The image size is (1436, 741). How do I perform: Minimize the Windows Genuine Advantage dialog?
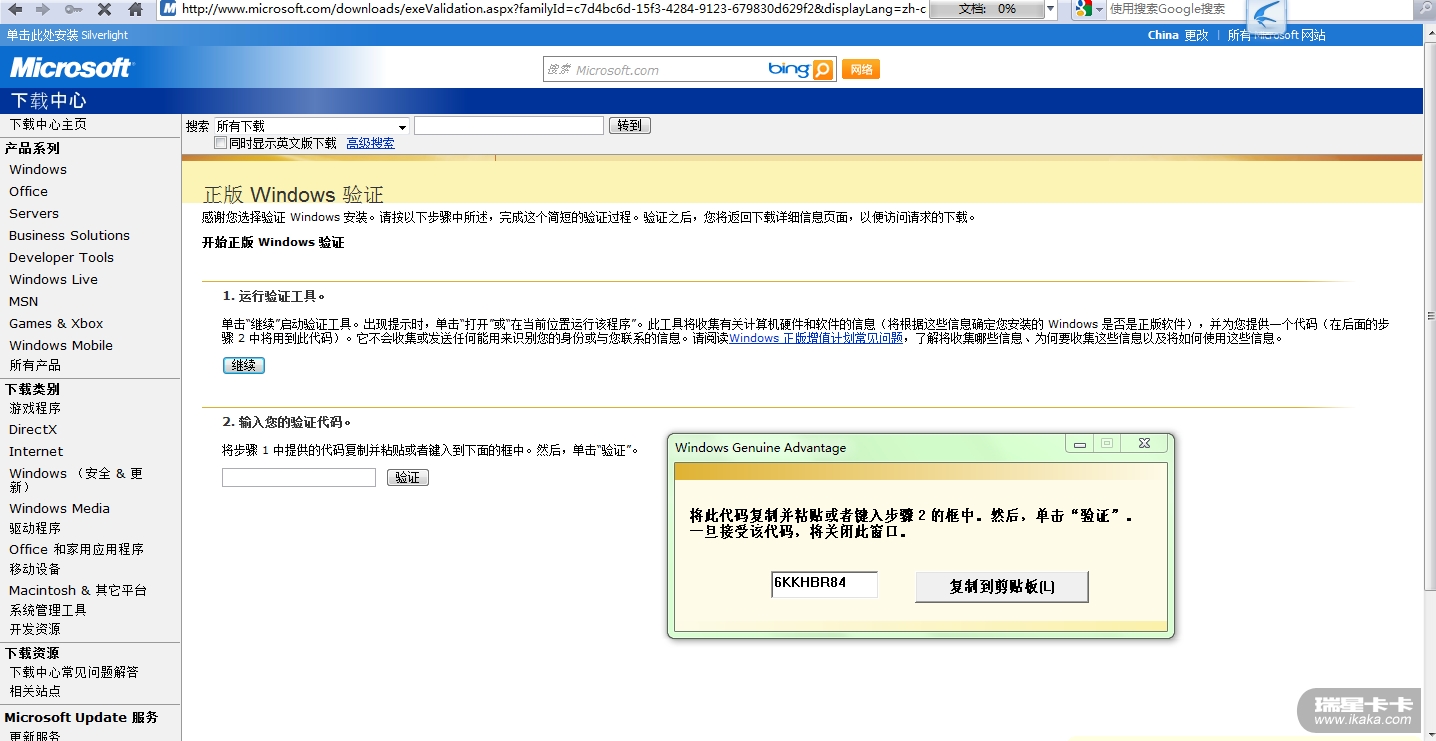tap(1079, 444)
